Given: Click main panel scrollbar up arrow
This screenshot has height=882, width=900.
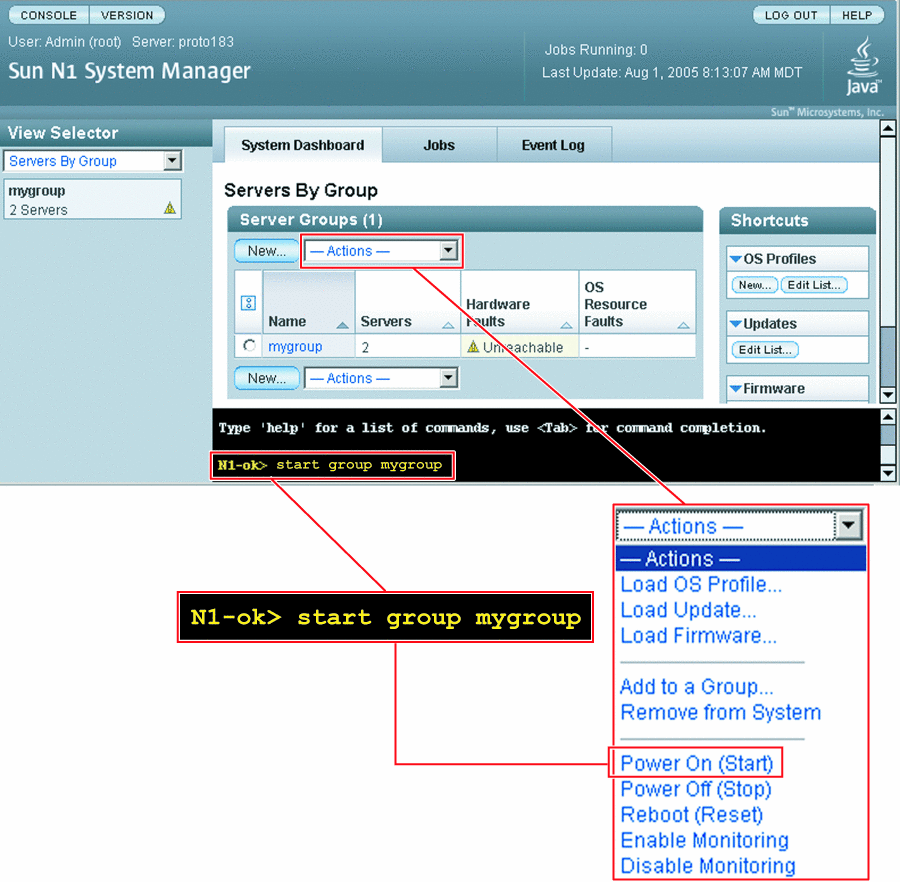Looking at the screenshot, I should 887,128.
